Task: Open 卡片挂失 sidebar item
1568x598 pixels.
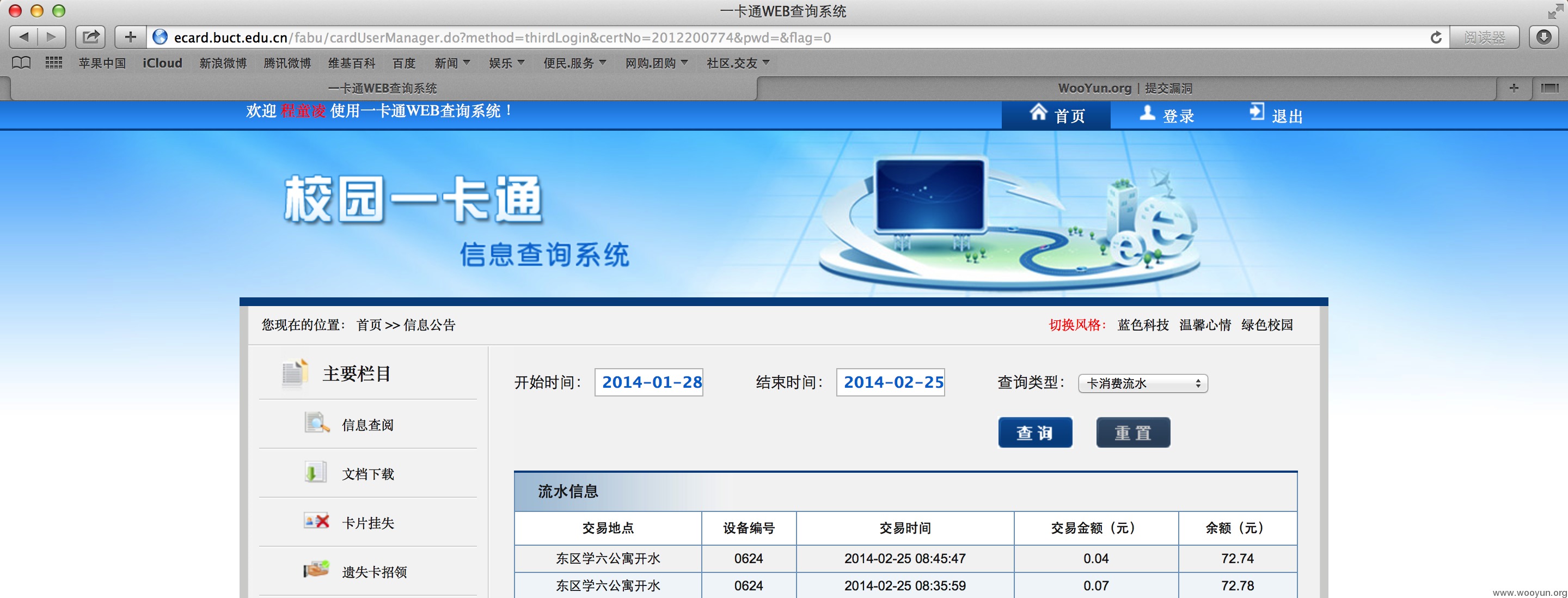Action: tap(367, 522)
